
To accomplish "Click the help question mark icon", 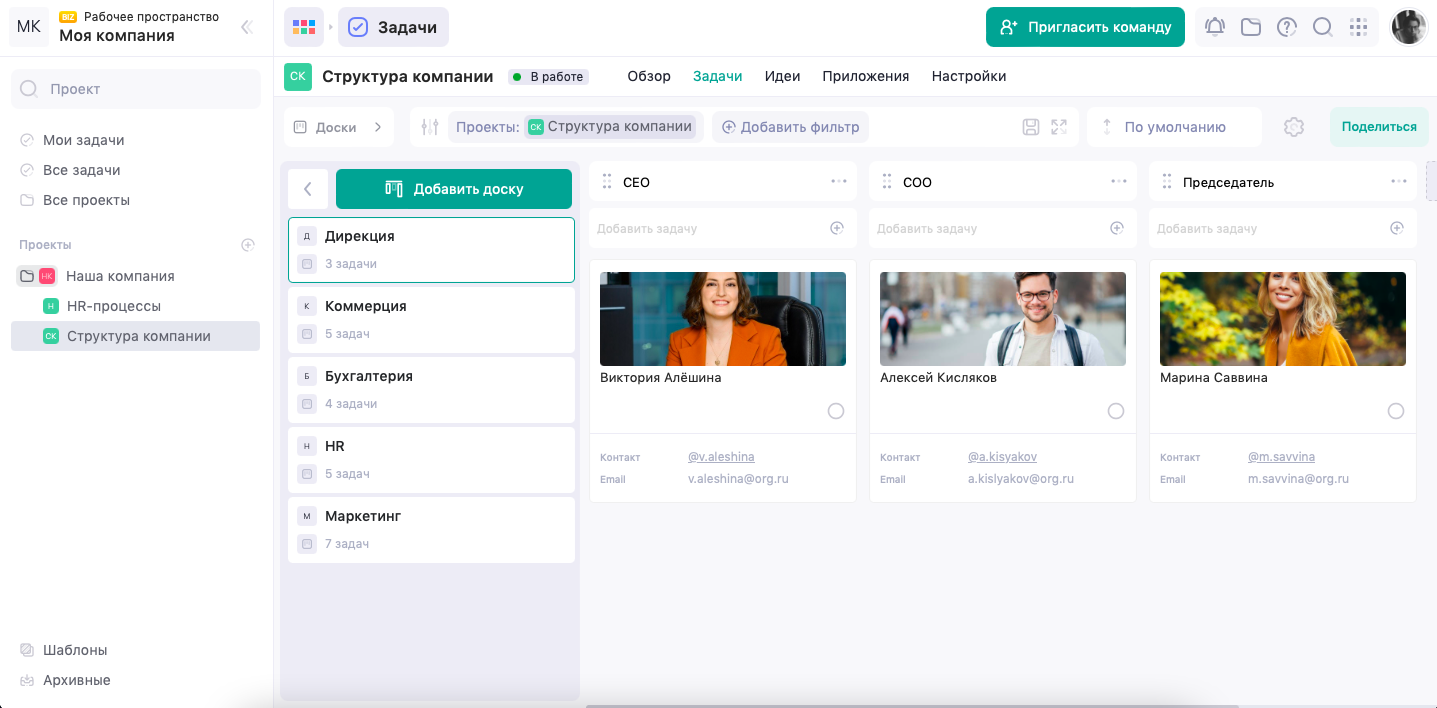I will 1287,27.
